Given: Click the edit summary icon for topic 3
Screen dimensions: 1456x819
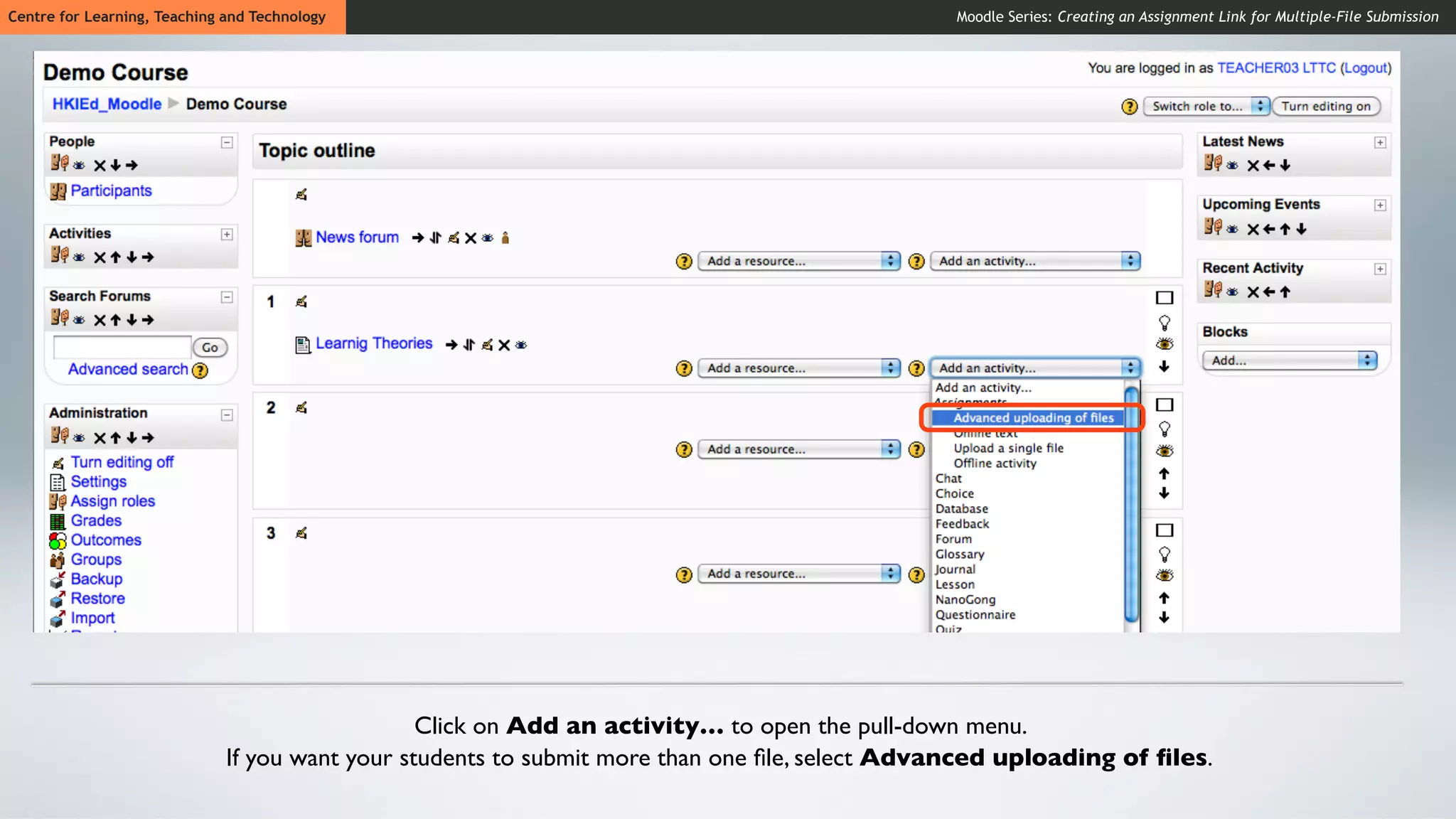Looking at the screenshot, I should click(301, 532).
